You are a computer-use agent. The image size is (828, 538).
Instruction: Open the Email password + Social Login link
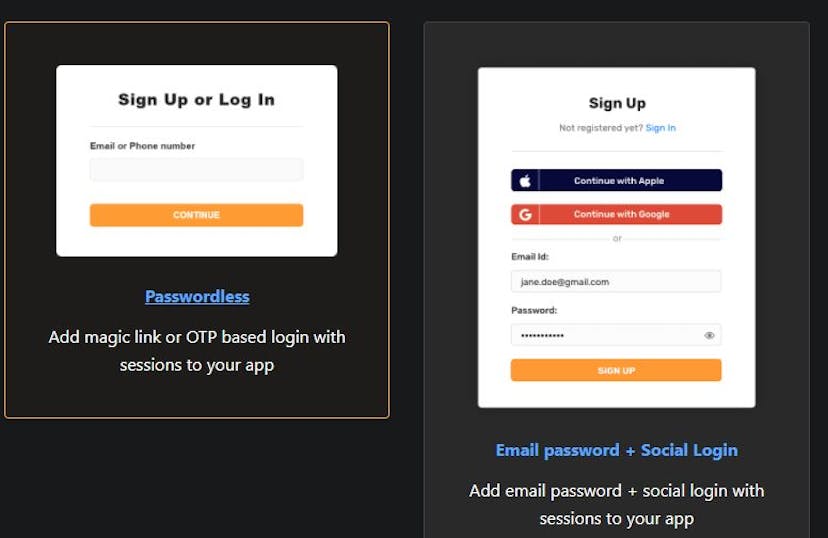click(x=616, y=450)
